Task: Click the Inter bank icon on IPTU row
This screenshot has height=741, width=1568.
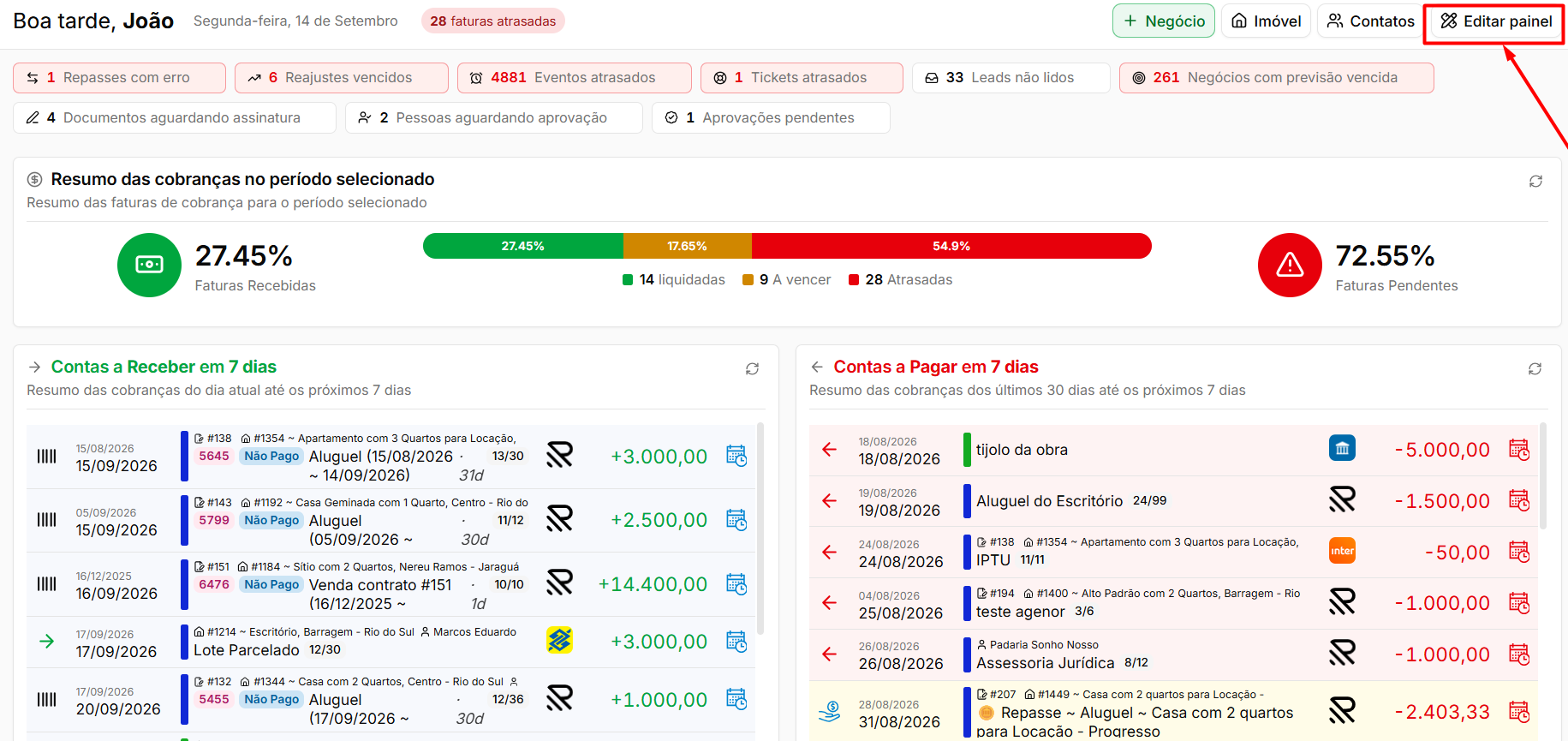Action: (1342, 551)
